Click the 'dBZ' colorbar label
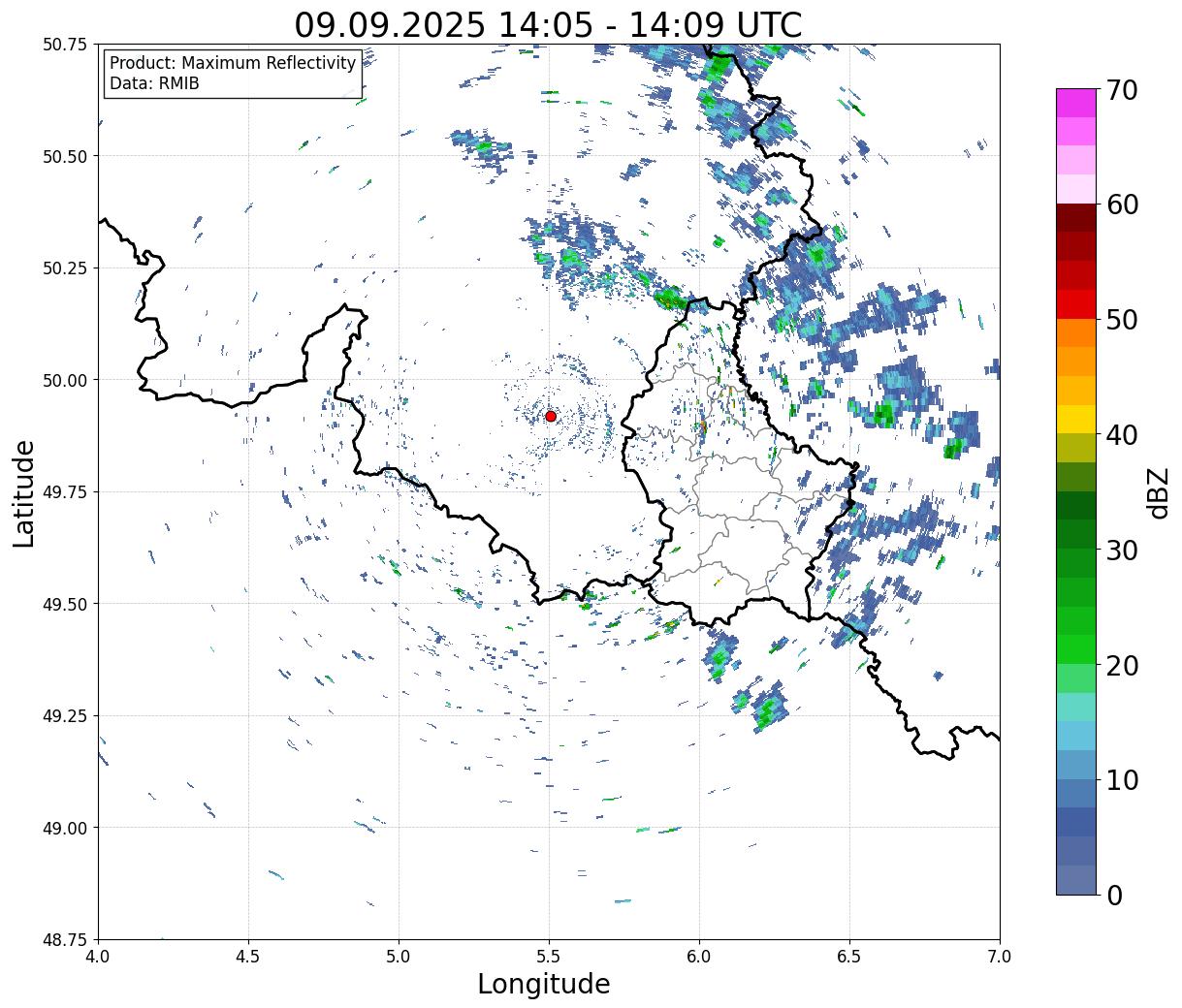 point(1158,492)
